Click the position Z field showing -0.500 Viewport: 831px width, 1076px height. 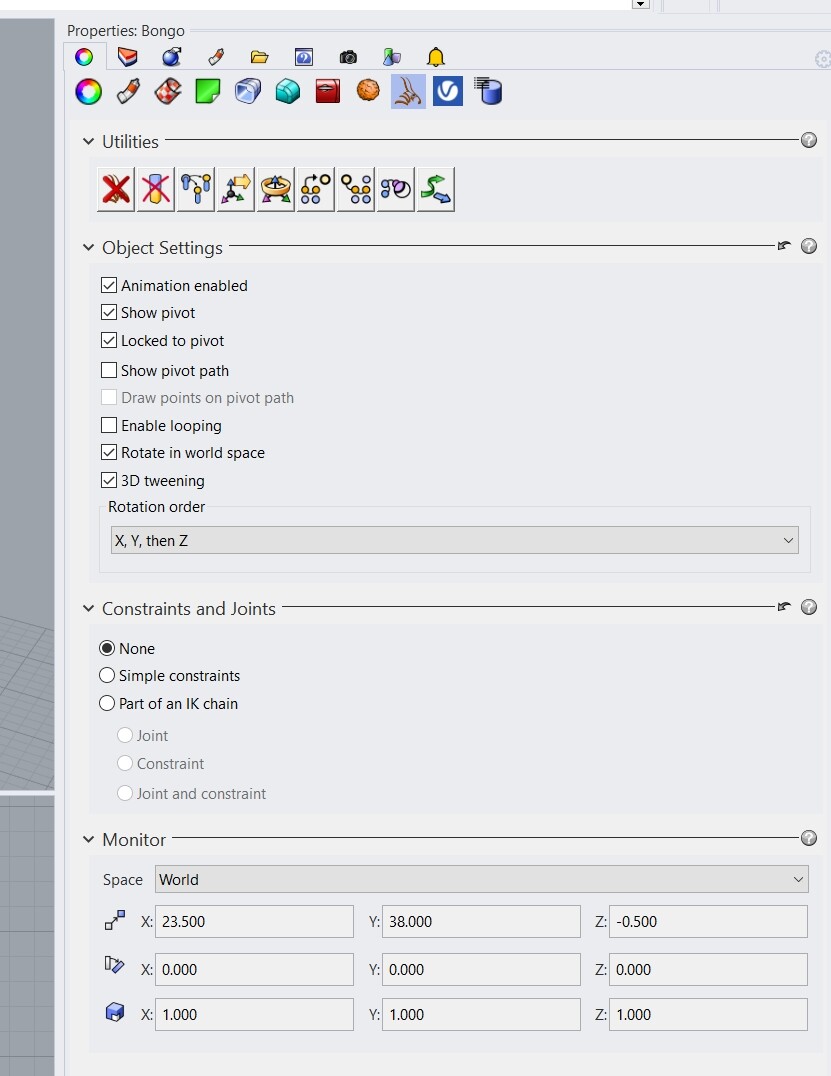tap(708, 921)
